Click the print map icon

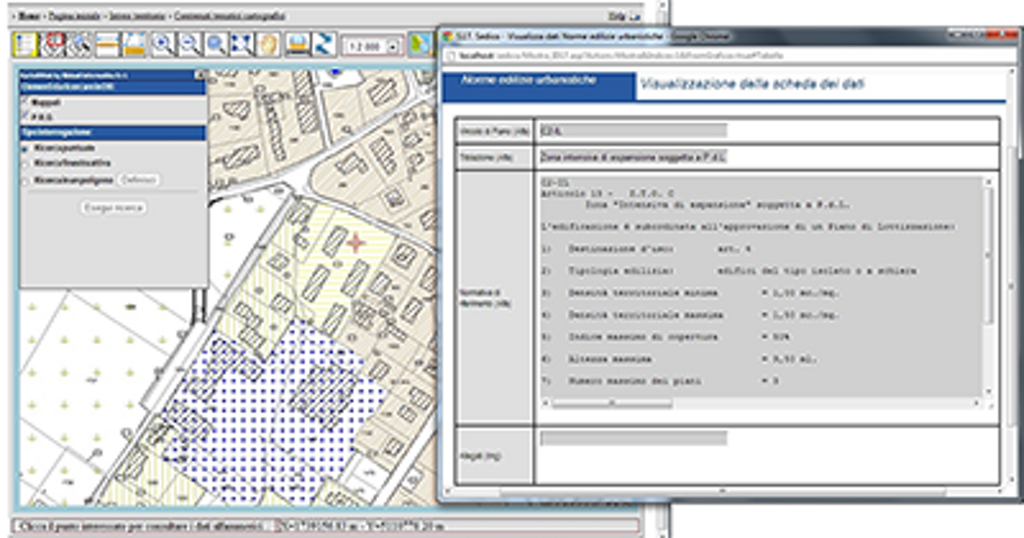(x=296, y=44)
